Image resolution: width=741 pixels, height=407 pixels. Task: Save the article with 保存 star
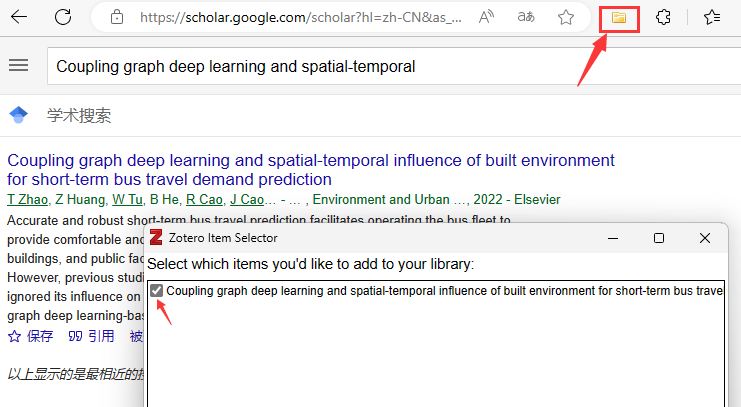coord(30,336)
